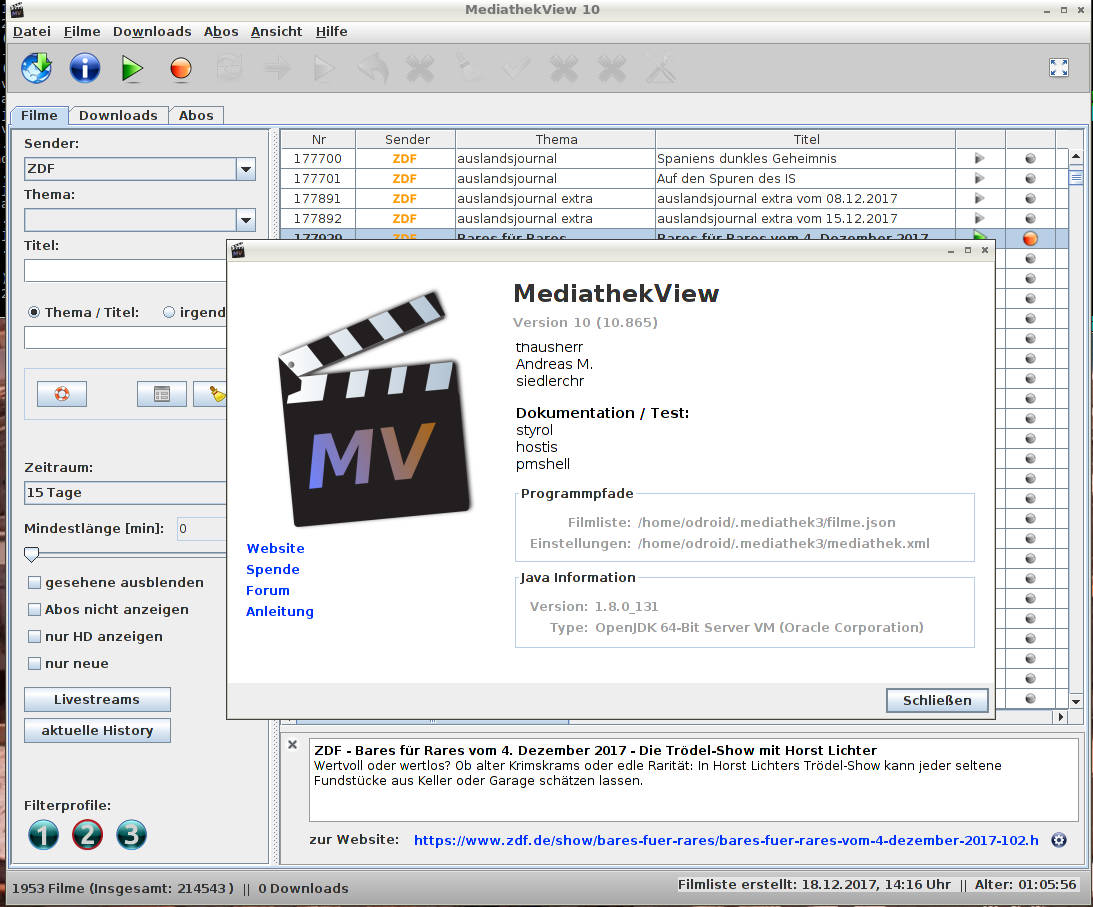Open the Zeitraum '15 Tage' selector
1093x907 pixels.
point(125,493)
